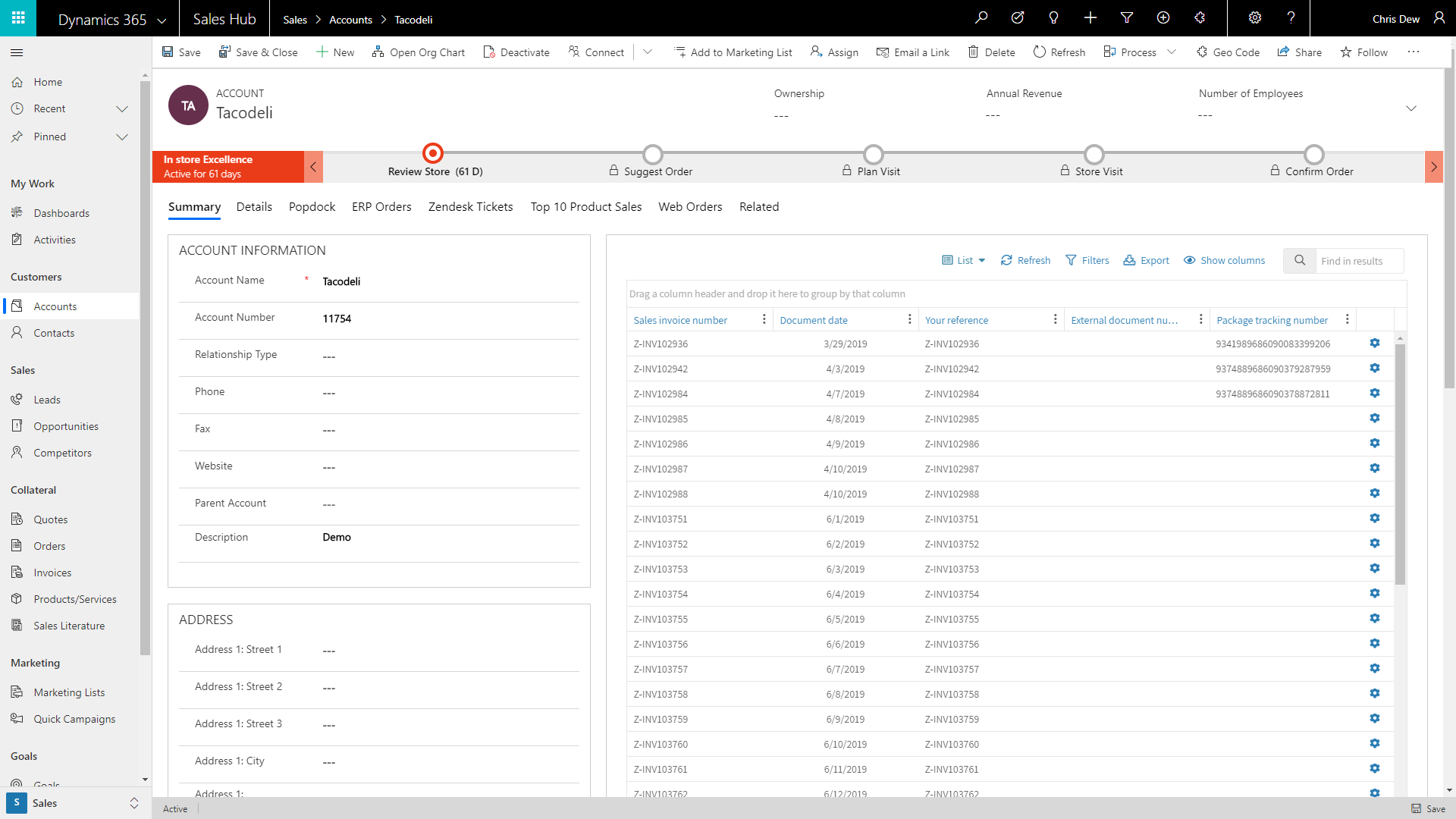Open the Web Orders tab
1456x819 pixels.
(x=690, y=207)
